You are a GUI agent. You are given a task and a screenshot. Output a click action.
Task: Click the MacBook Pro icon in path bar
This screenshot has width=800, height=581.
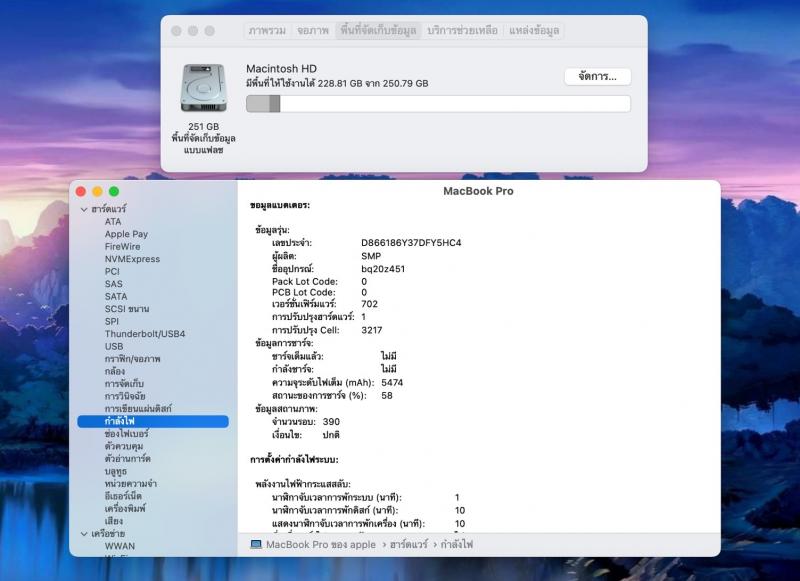coord(256,545)
